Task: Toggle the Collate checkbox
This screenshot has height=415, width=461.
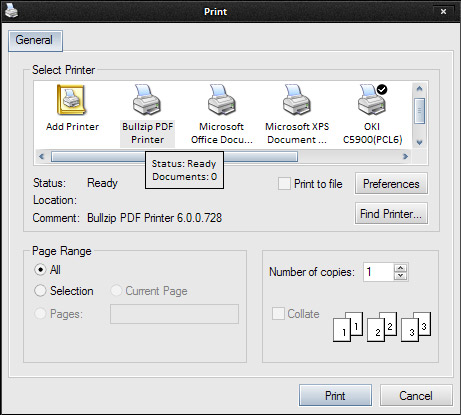Action: click(278, 314)
